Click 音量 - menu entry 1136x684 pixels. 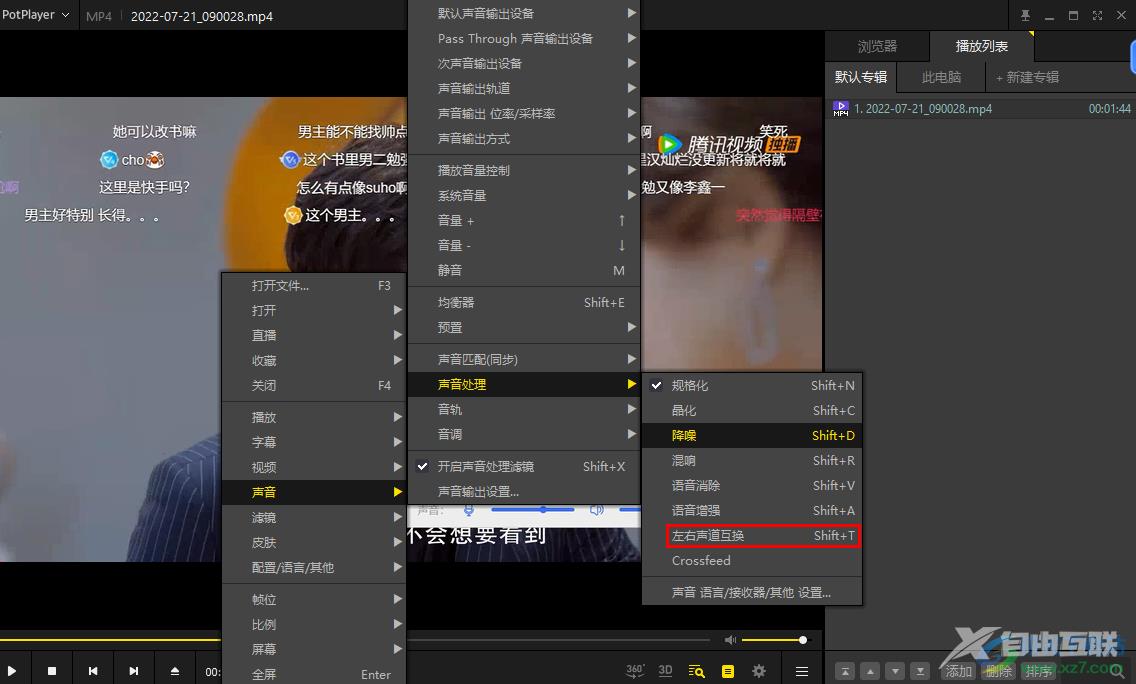[x=524, y=246]
